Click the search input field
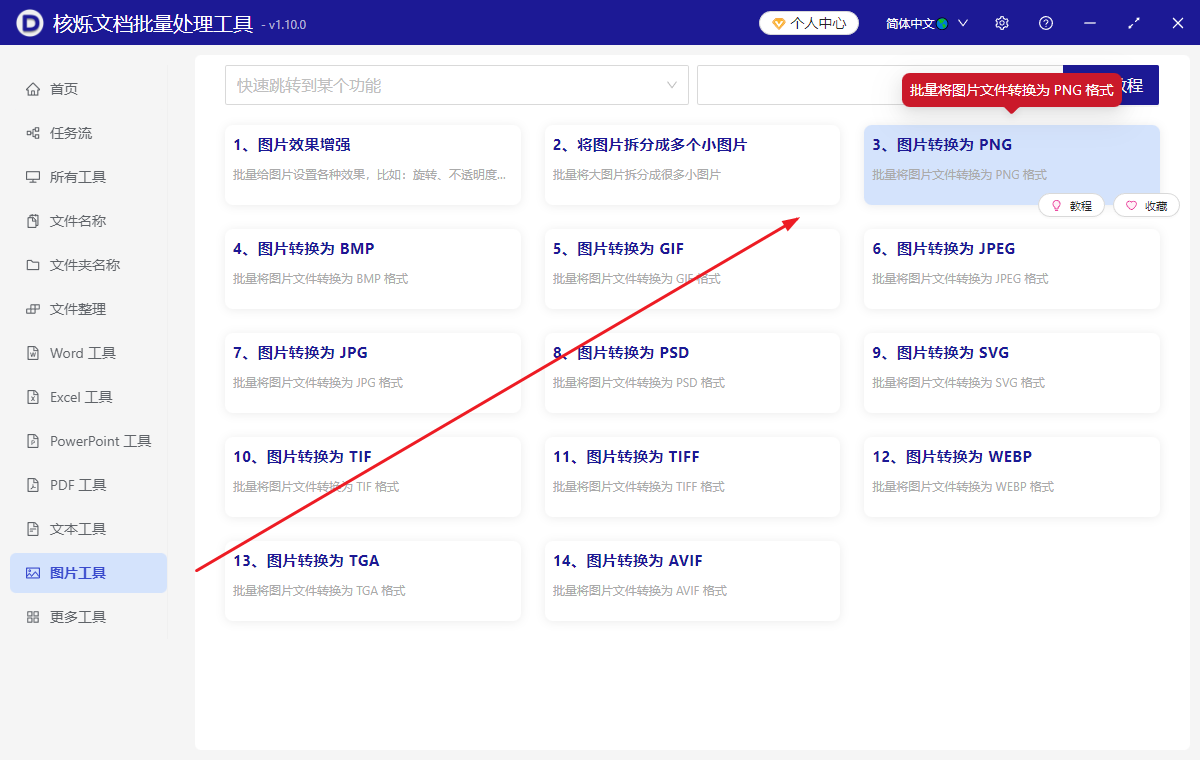 880,85
